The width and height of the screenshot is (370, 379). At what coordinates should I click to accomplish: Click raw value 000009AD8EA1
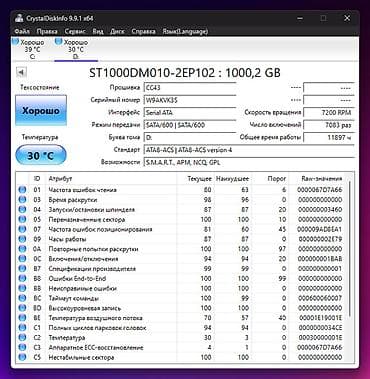[x=319, y=229]
